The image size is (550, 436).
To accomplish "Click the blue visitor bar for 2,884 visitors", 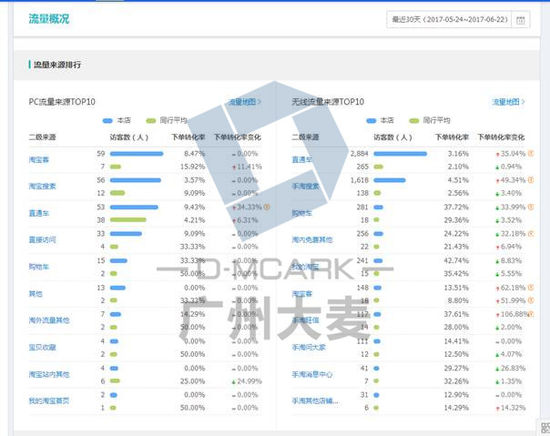I will 400,154.
